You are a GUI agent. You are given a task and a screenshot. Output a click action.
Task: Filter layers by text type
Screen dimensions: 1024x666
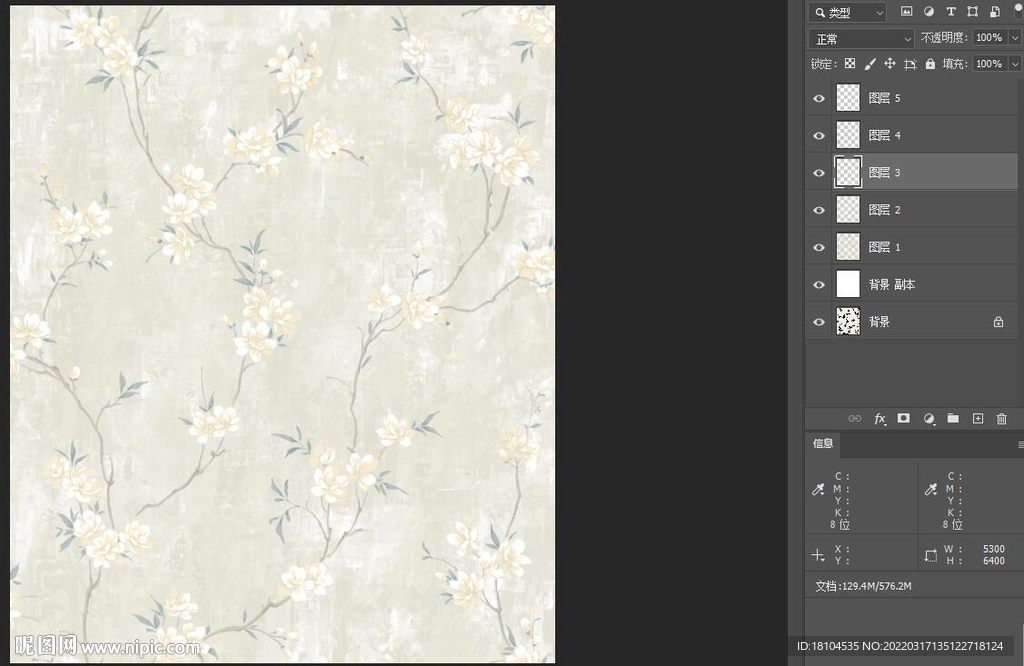tap(950, 12)
